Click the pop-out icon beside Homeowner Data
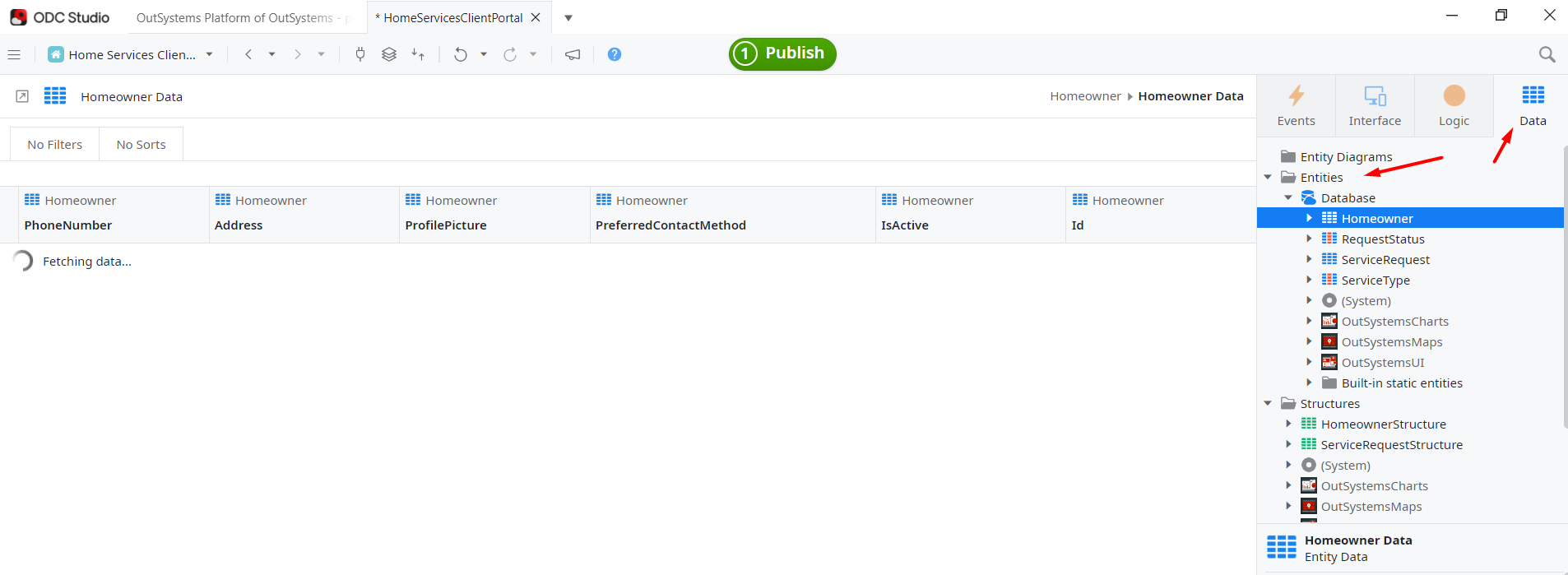Viewport: 1568px width, 575px height. click(22, 96)
